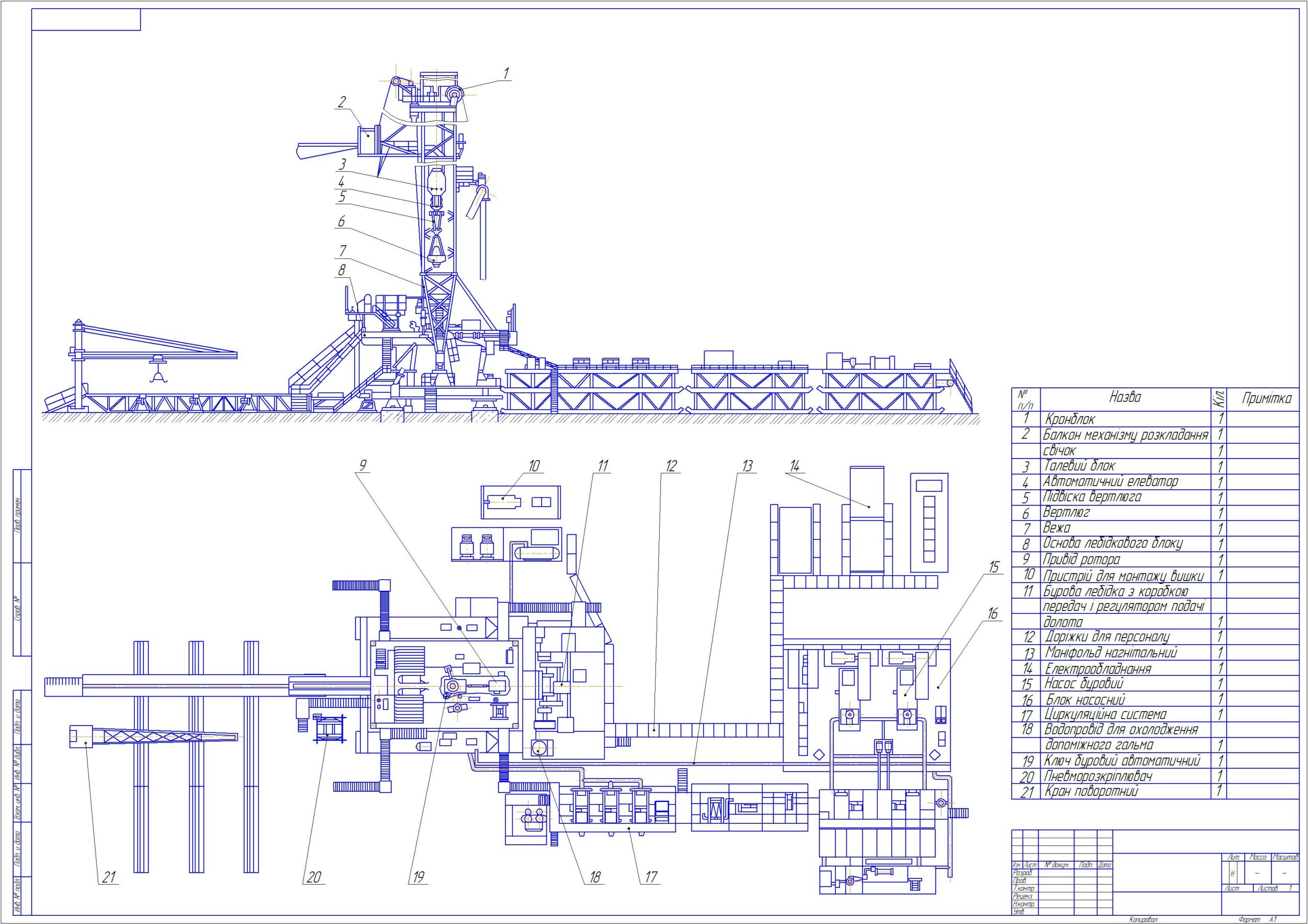
Task: Click the 'Масса' title block cell
Action: click(x=1258, y=858)
